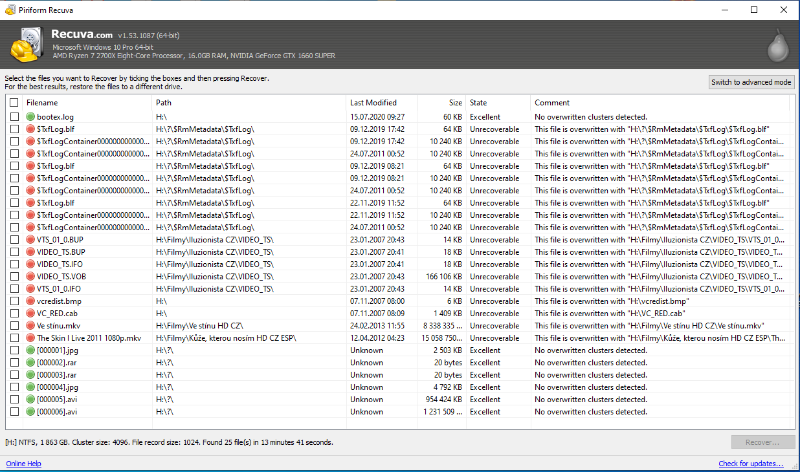The width and height of the screenshot is (800, 472).
Task: Sort by Last Modified column header
Action: click(373, 103)
